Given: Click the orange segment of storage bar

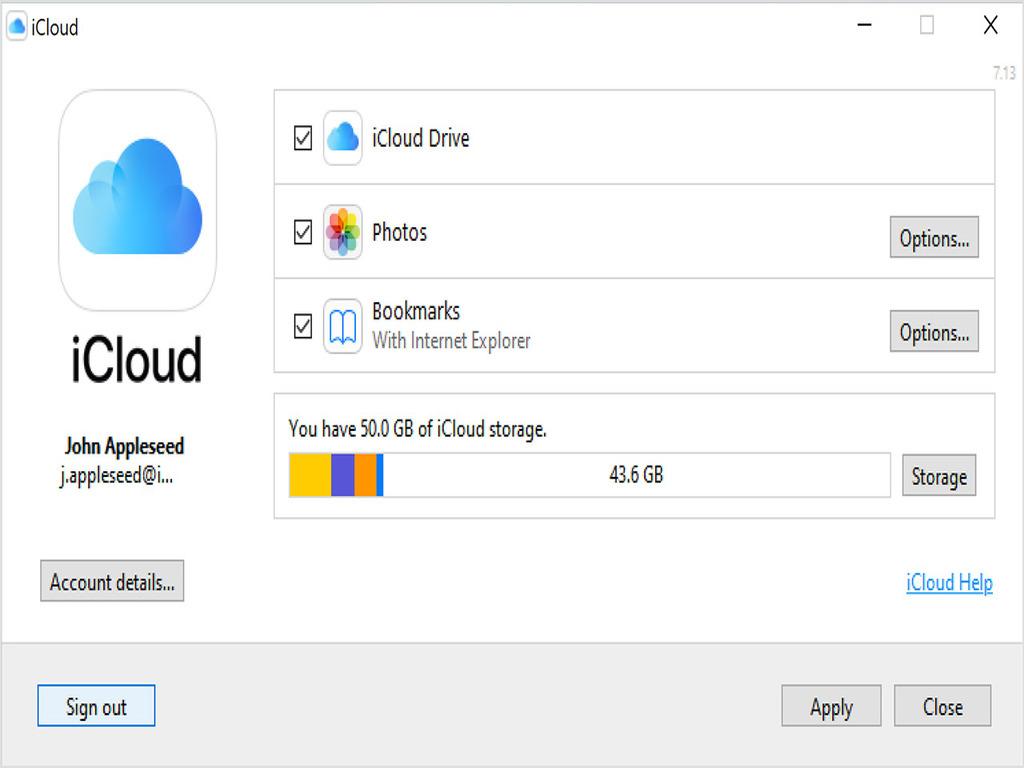Looking at the screenshot, I should [366, 475].
